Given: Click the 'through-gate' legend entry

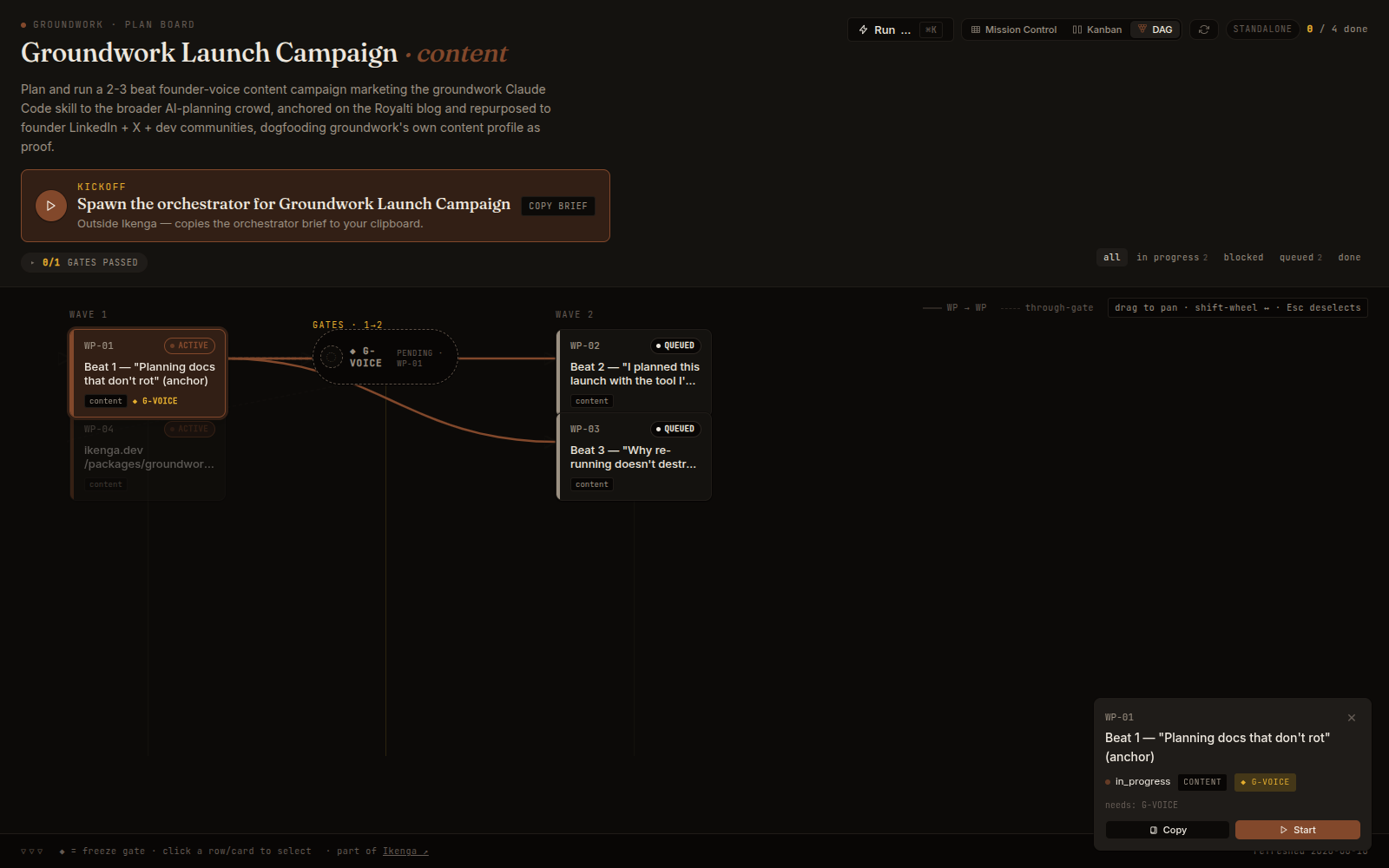Looking at the screenshot, I should pyautogui.click(x=1047, y=308).
